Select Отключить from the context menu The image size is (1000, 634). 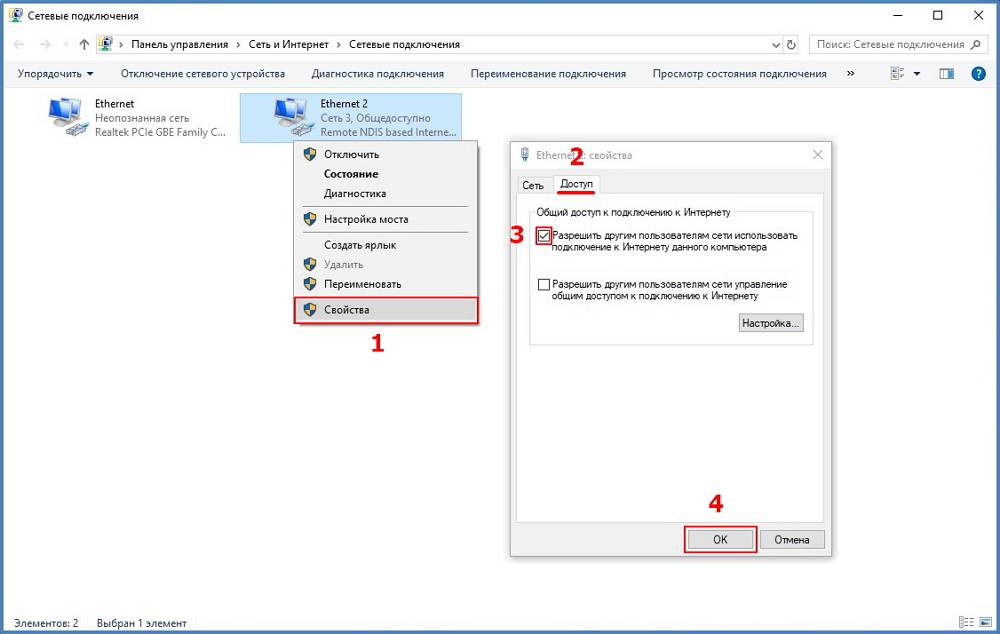[351, 155]
